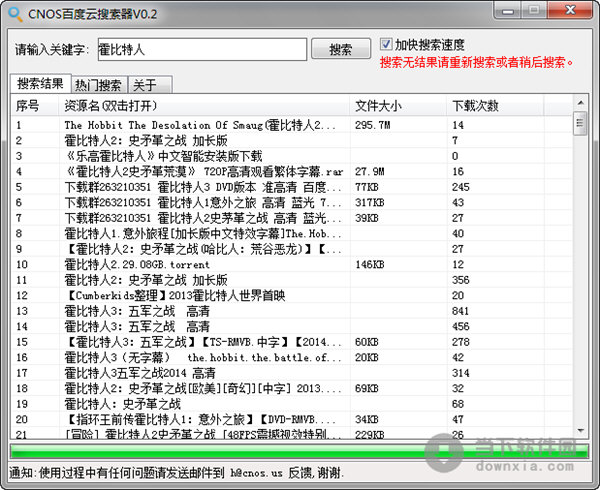The image size is (600, 490).
Task: Click the 搜索 button
Action: click(x=340, y=49)
